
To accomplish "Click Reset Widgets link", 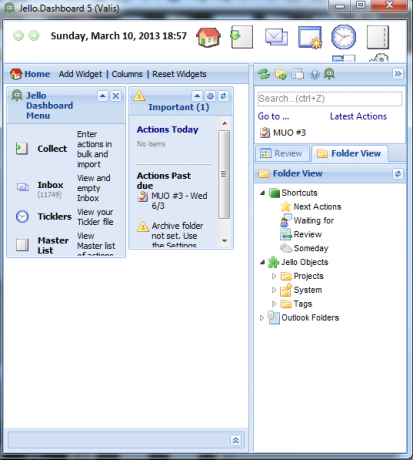I will point(179,74).
